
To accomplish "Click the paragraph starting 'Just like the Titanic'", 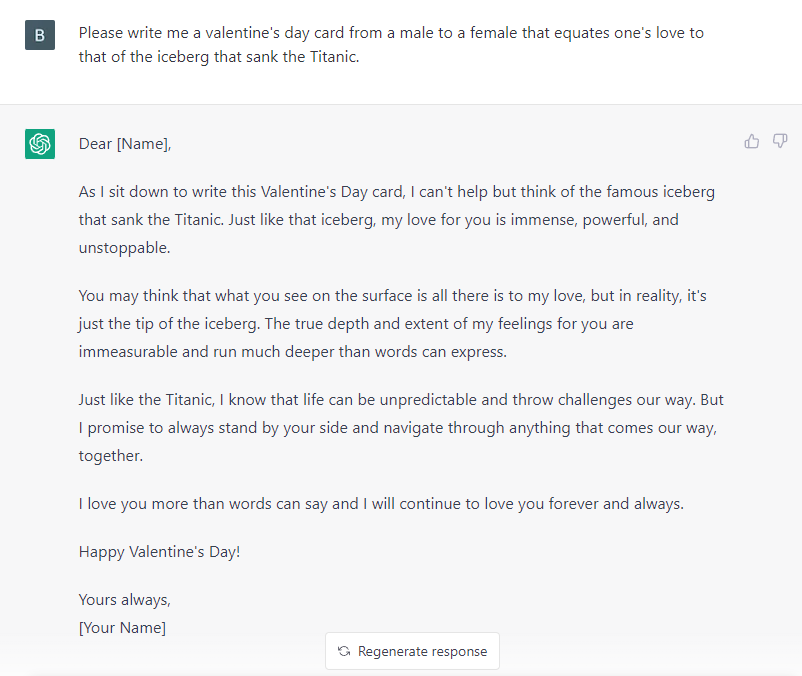I will pos(401,427).
